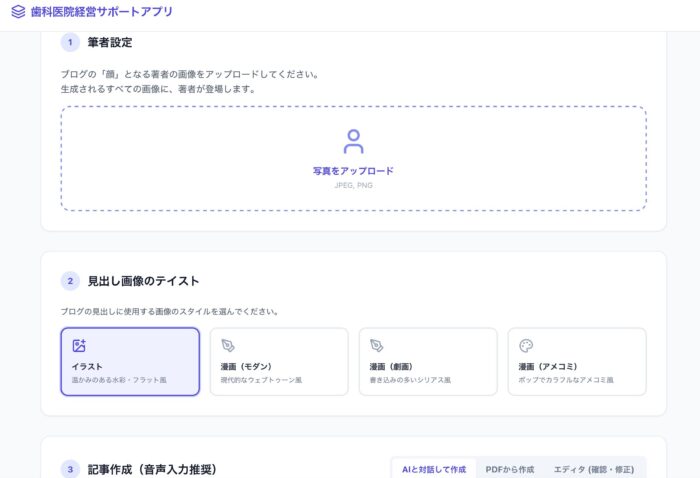Select the 漫画（アメコミ） style option
Screen dimensions: 700x478
577,362
